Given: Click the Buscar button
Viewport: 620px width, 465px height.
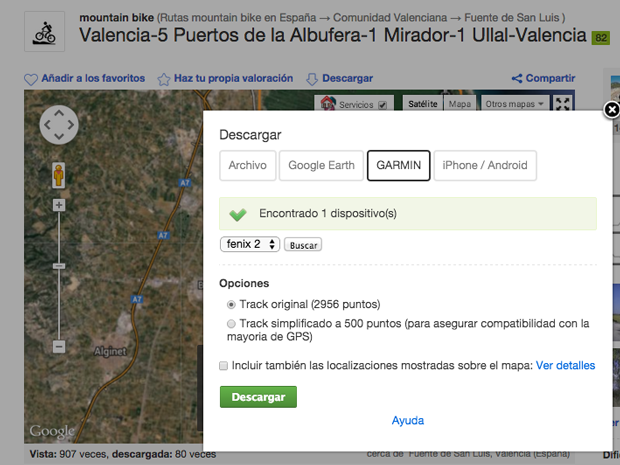Looking at the screenshot, I should tap(303, 245).
